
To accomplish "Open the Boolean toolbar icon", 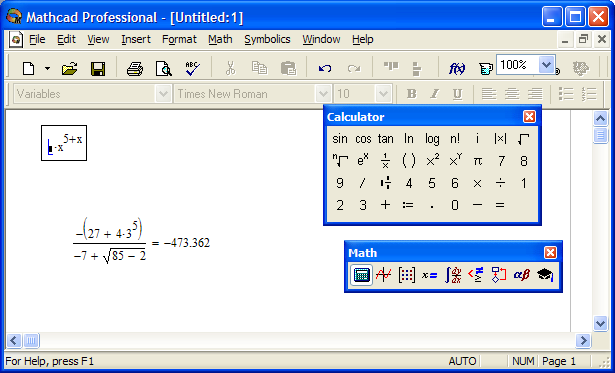I will [476, 275].
